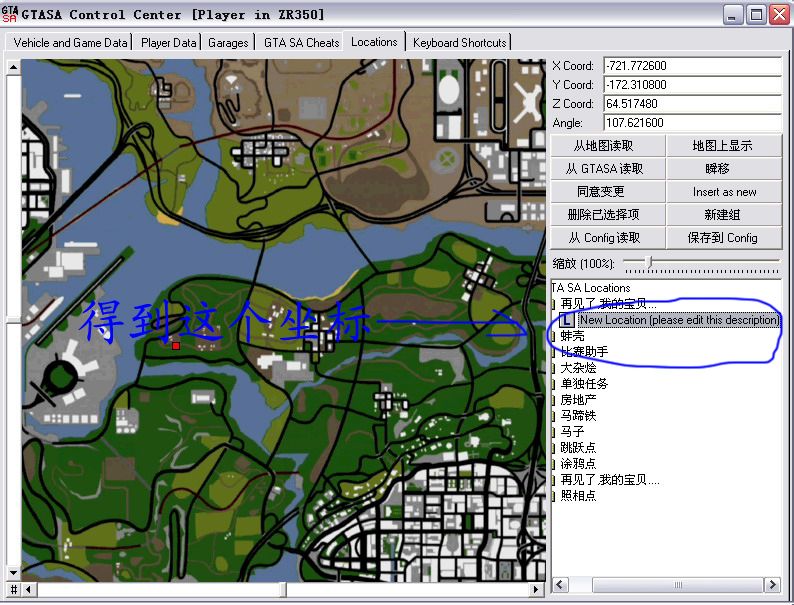Click the Y Coord input field
Screen dimensions: 794x605
692,85
